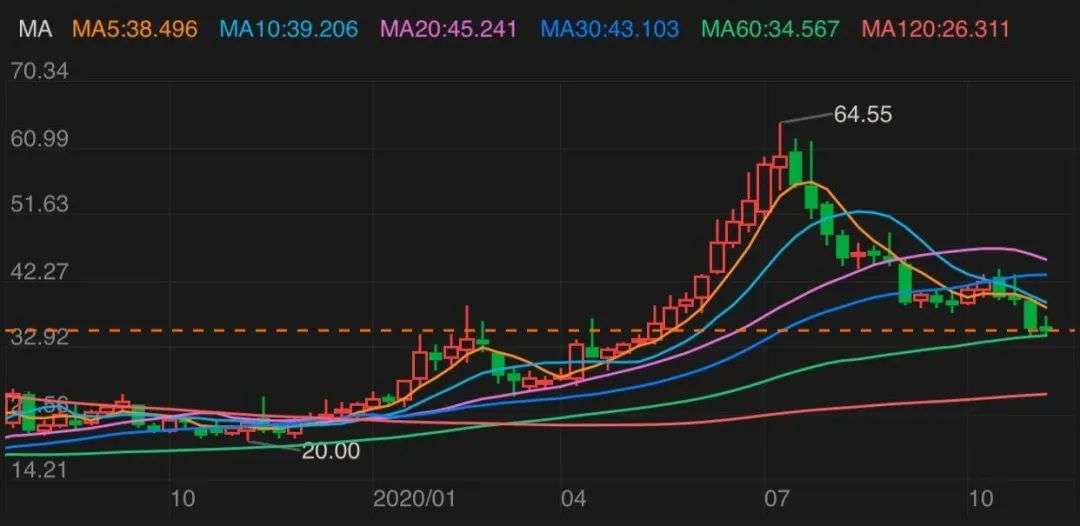This screenshot has height=526, width=1080.
Task: Click the 20.00 low price annotation
Action: 331,452
